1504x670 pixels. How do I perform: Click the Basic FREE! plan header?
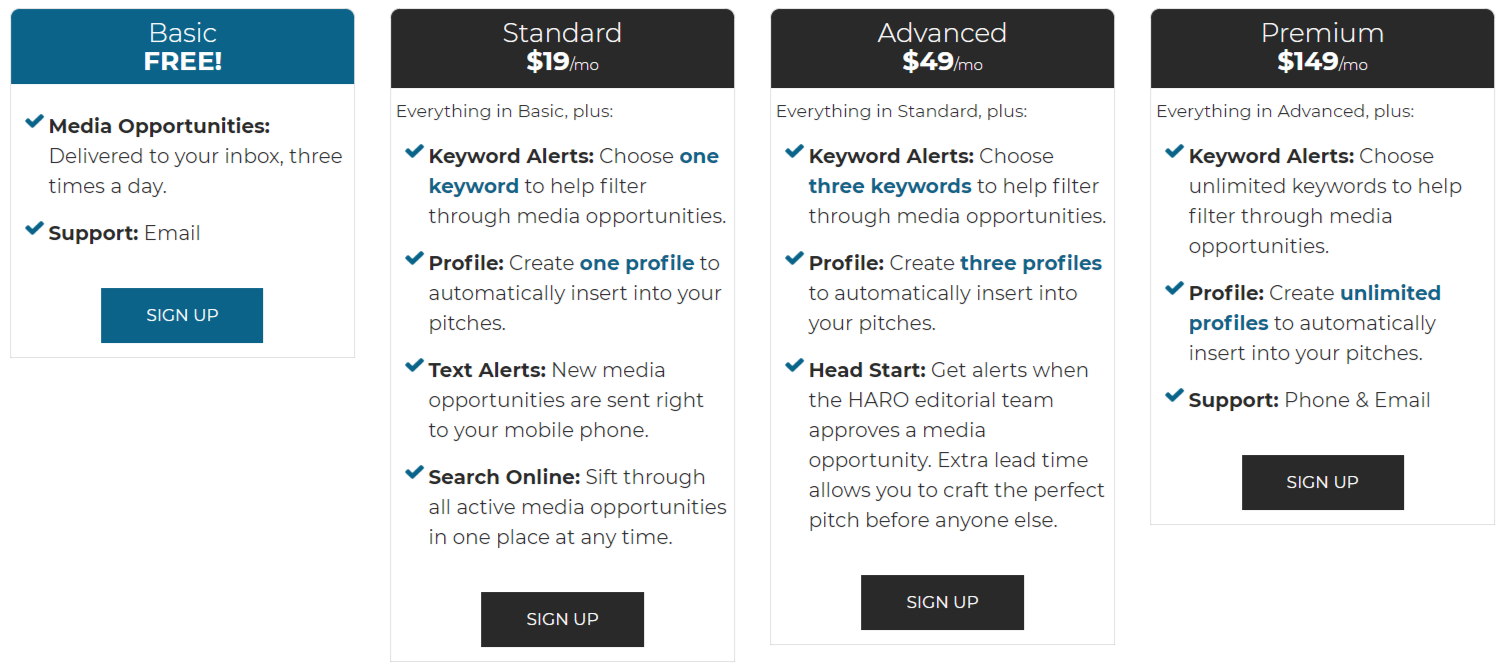point(182,47)
